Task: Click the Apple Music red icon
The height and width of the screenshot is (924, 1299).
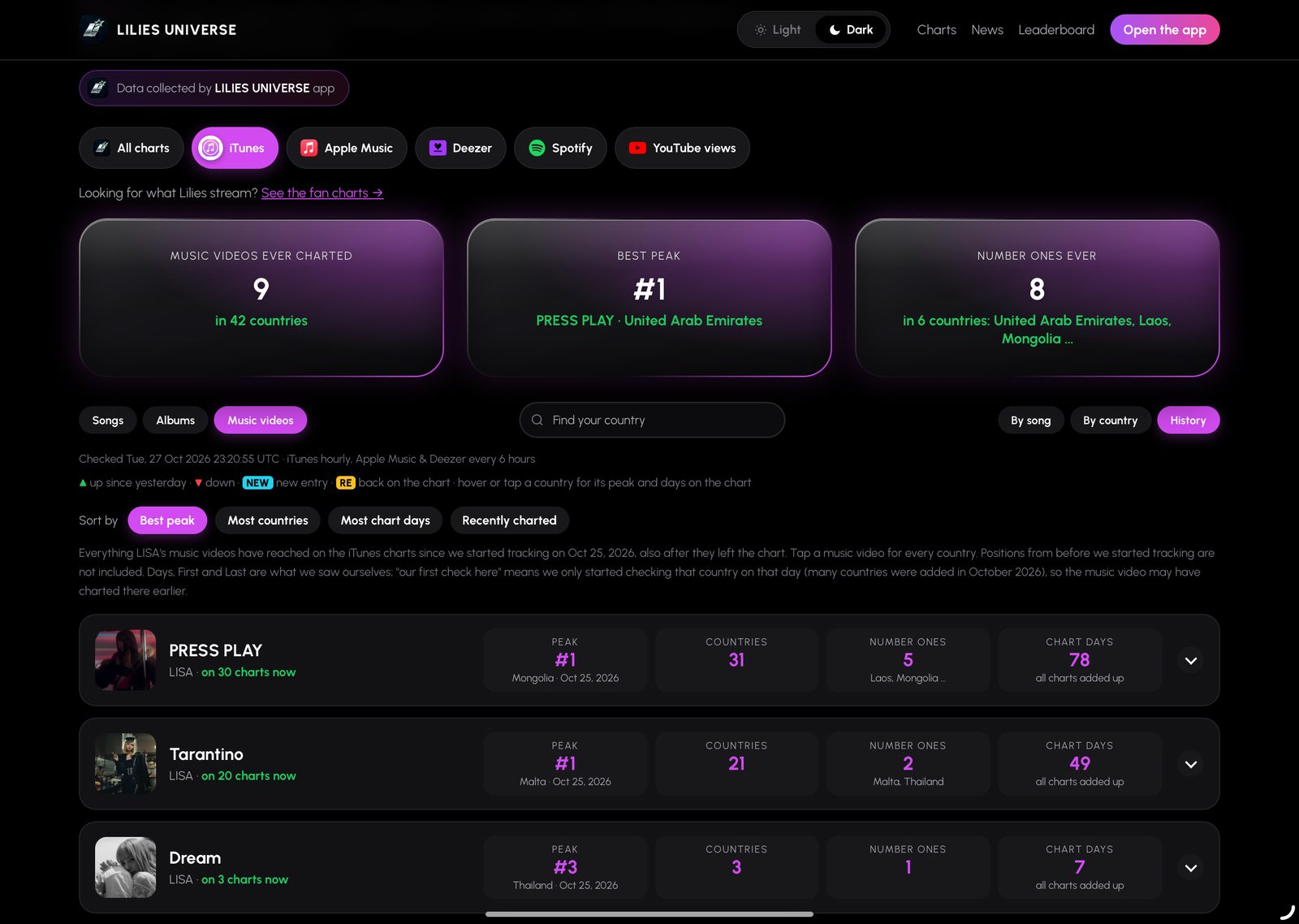Action: [x=309, y=148]
